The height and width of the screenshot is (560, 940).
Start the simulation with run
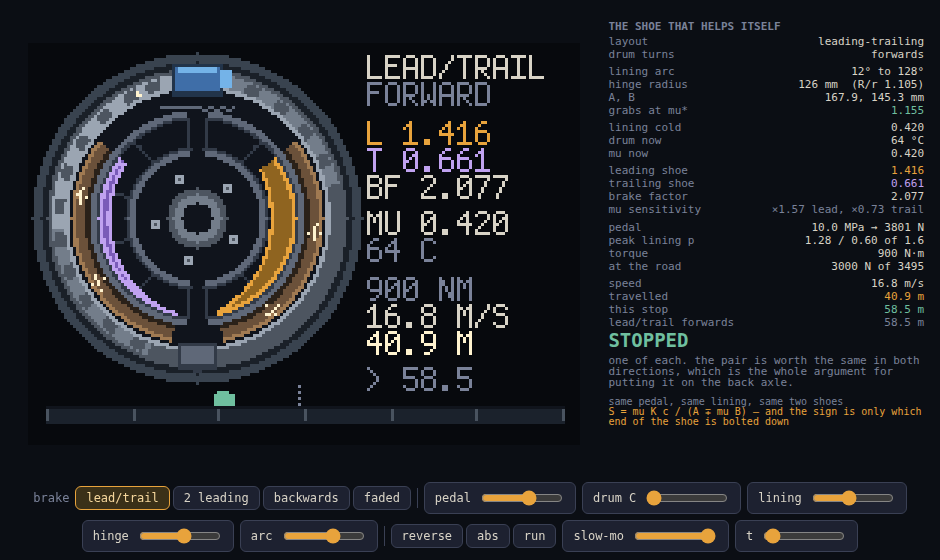coord(535,535)
